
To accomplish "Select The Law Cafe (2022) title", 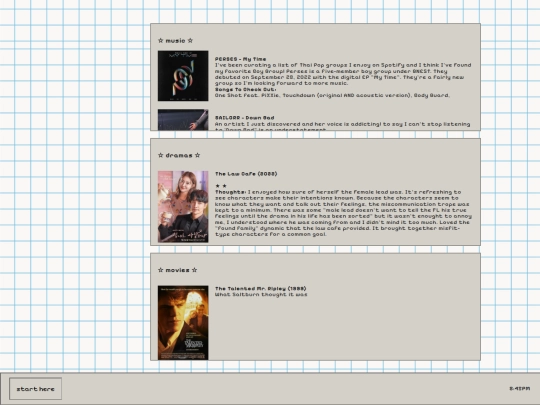I will [x=246, y=174].
